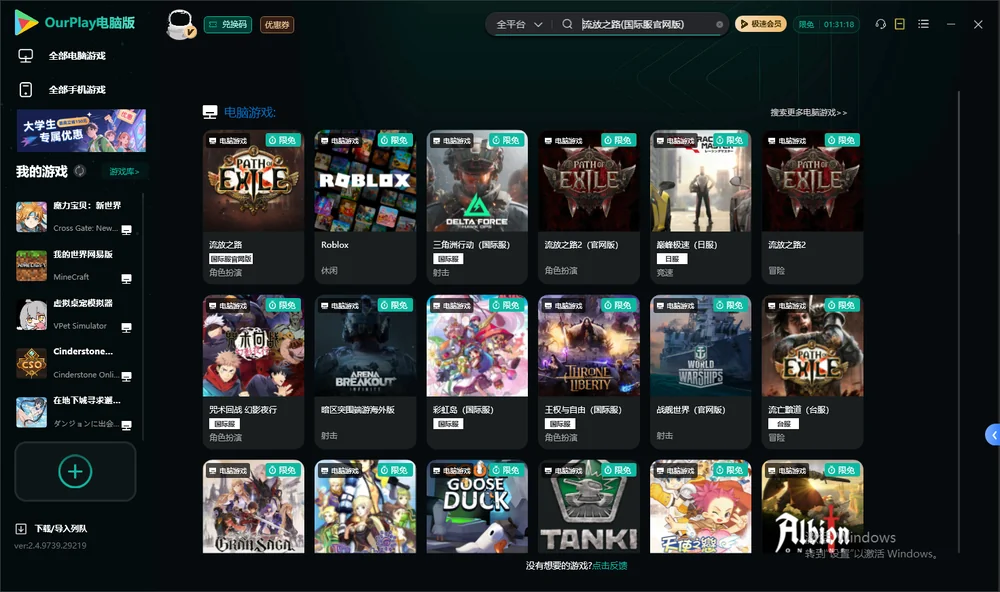
Task: Open the 大学生专属优惠 banner
Action: click(x=82, y=130)
